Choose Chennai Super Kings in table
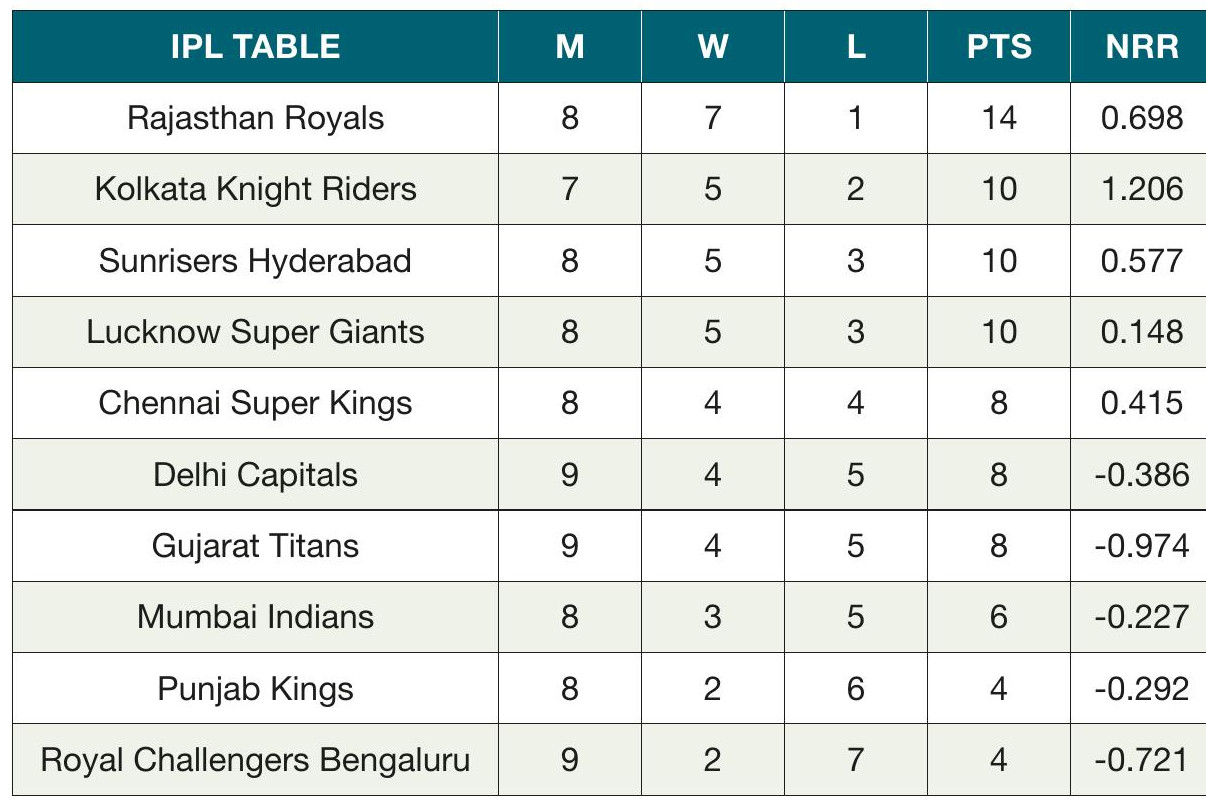The height and width of the screenshot is (802, 1206). tap(255, 403)
